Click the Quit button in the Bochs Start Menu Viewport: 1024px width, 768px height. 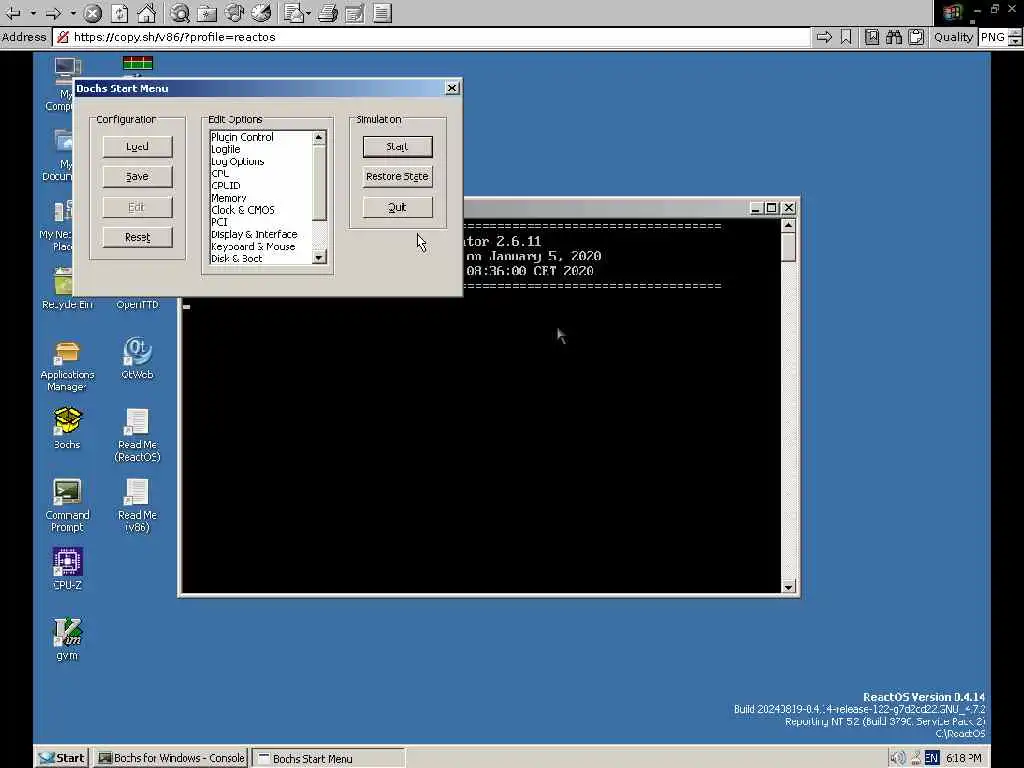(397, 207)
